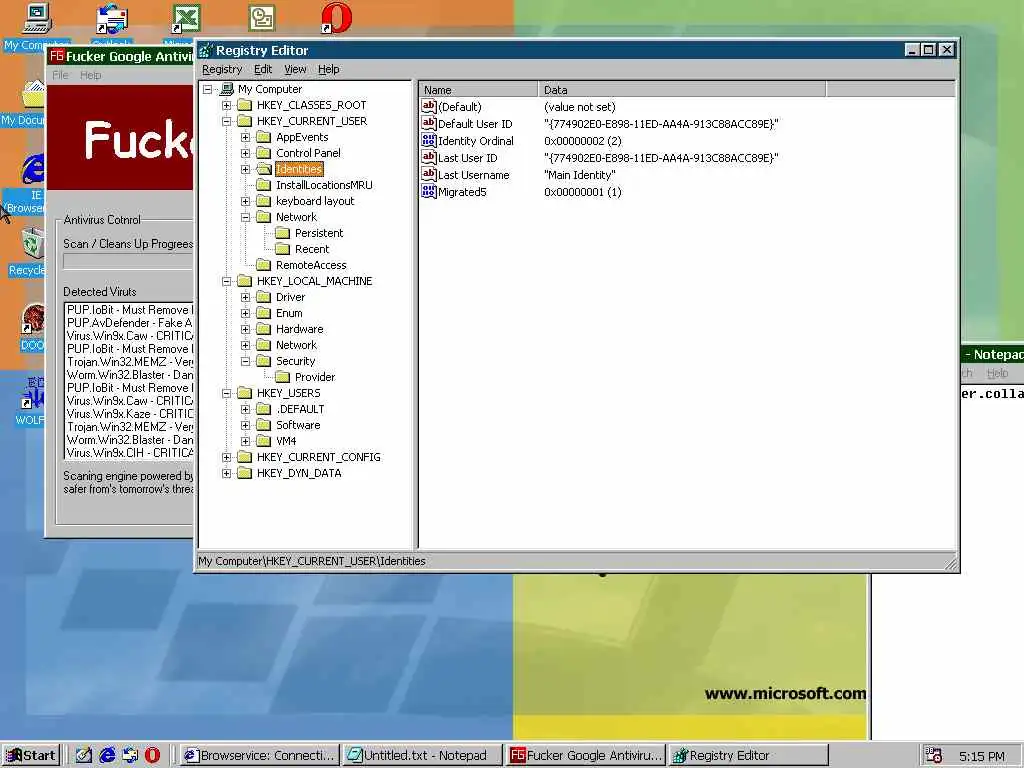
Task: Open the View menu in Registry Editor
Action: [x=295, y=69]
